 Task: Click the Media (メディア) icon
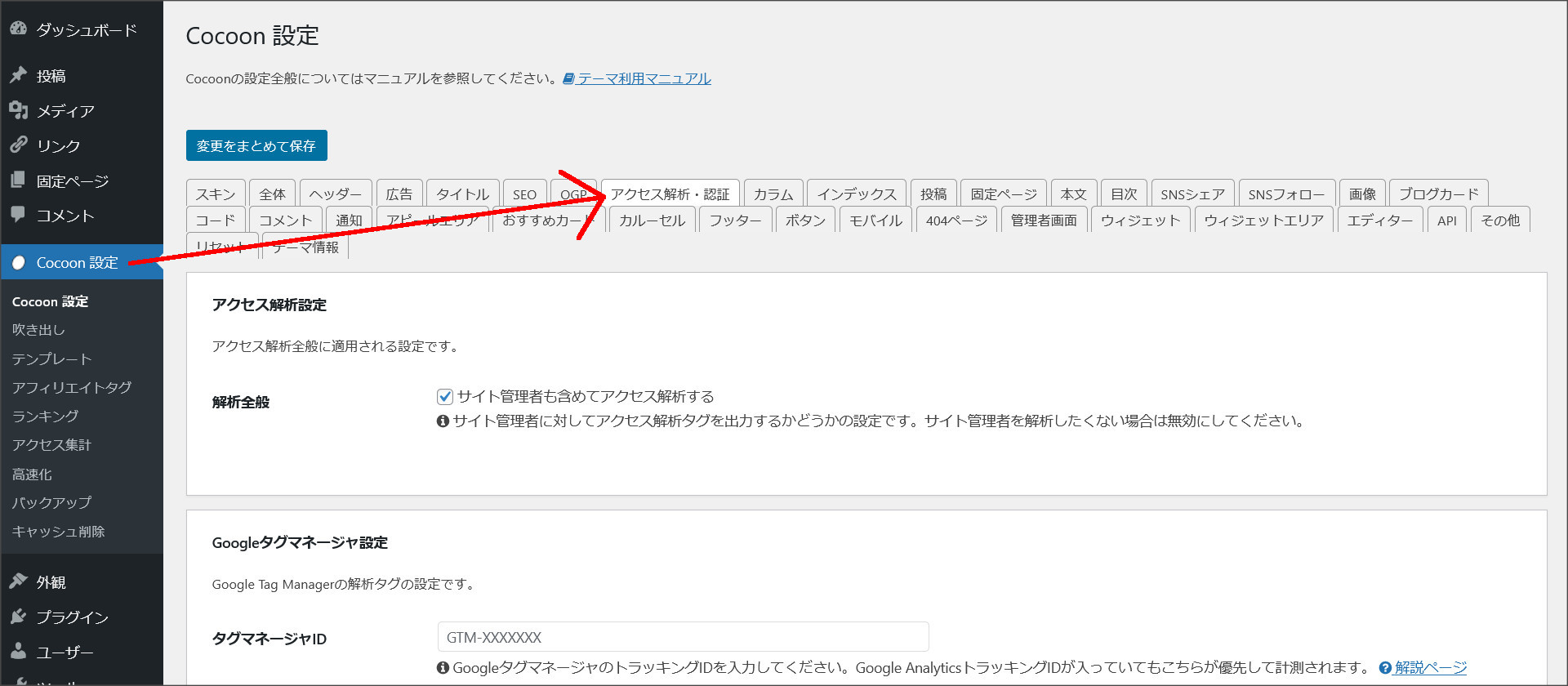point(18,110)
